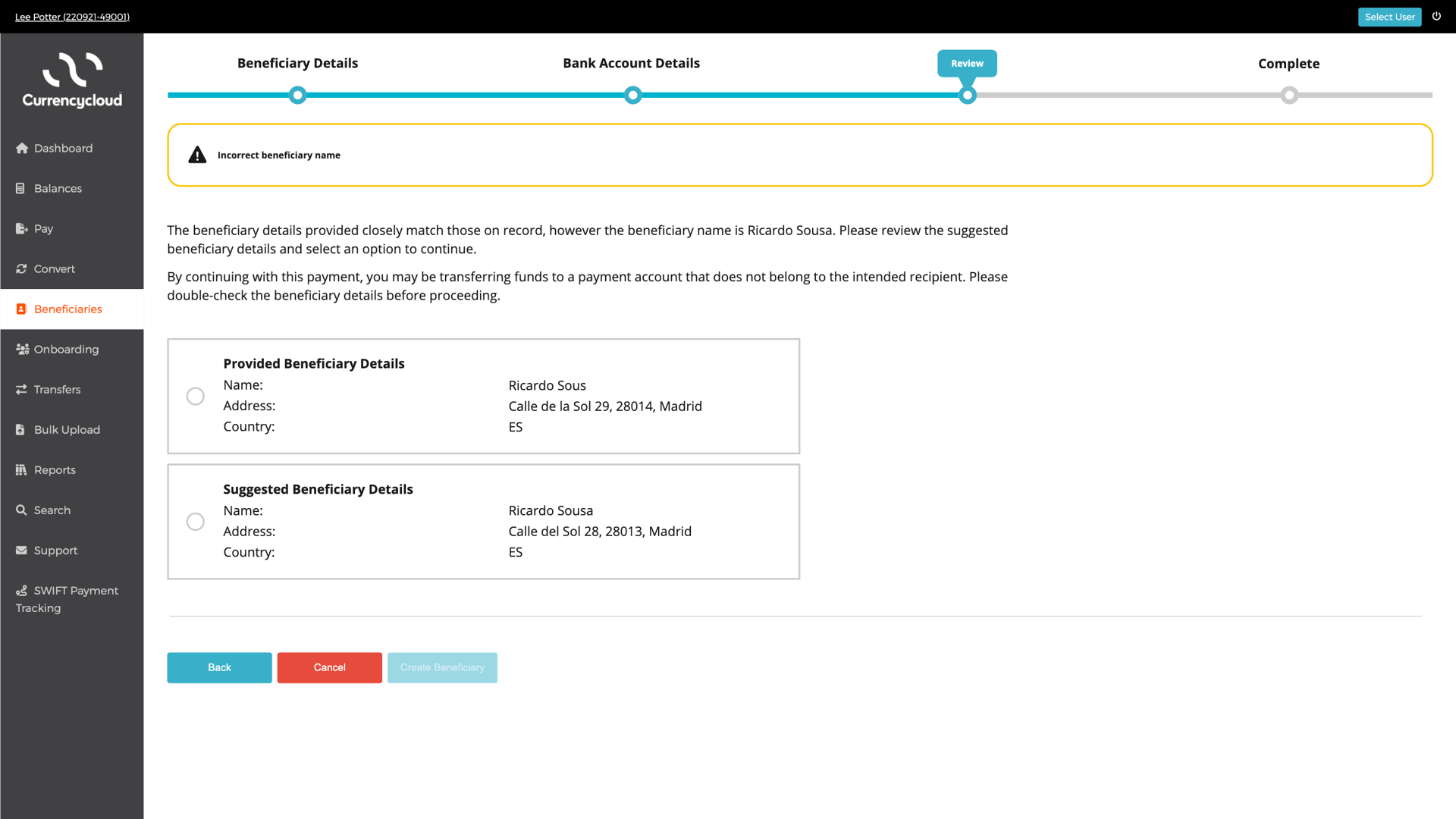1456x819 pixels.
Task: Open the Search menu item
Action: 52,510
